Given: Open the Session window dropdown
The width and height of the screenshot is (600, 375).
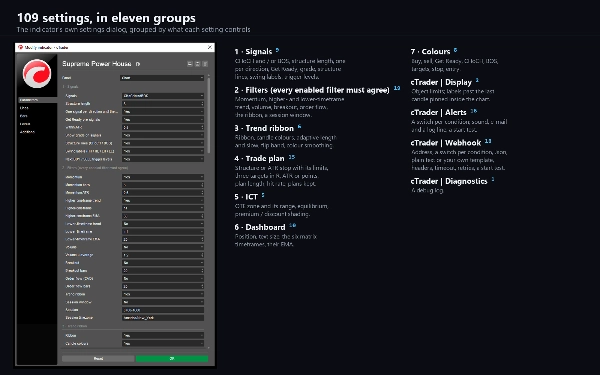Looking at the screenshot, I should click(163, 302).
